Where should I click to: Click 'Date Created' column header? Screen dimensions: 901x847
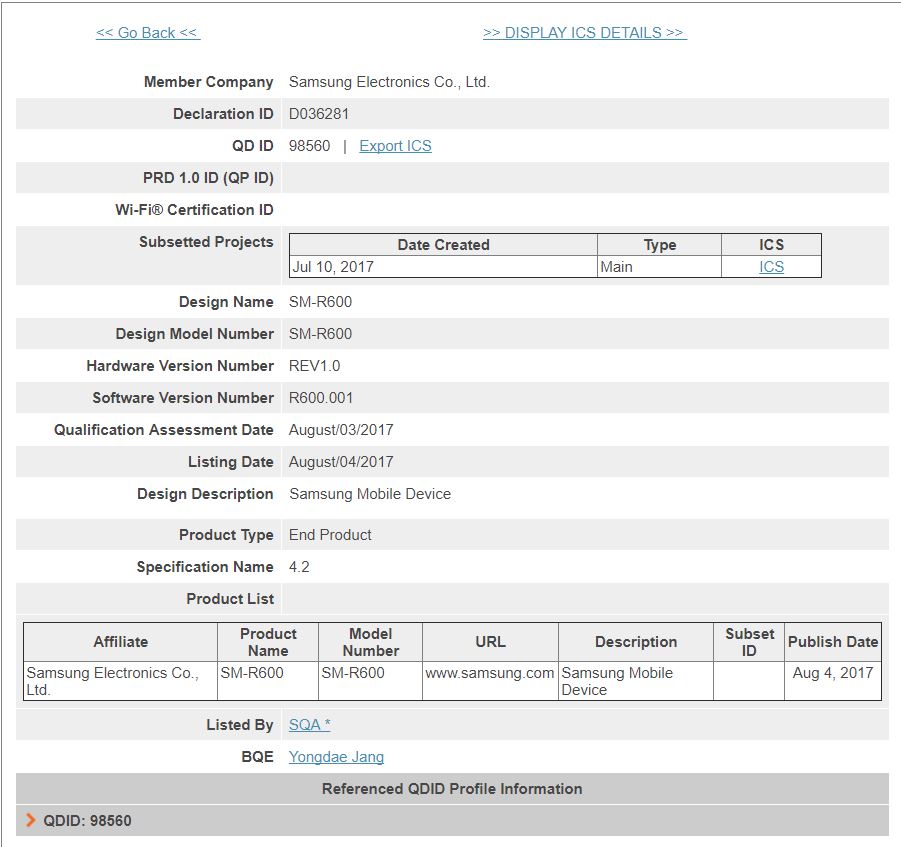[x=444, y=245]
